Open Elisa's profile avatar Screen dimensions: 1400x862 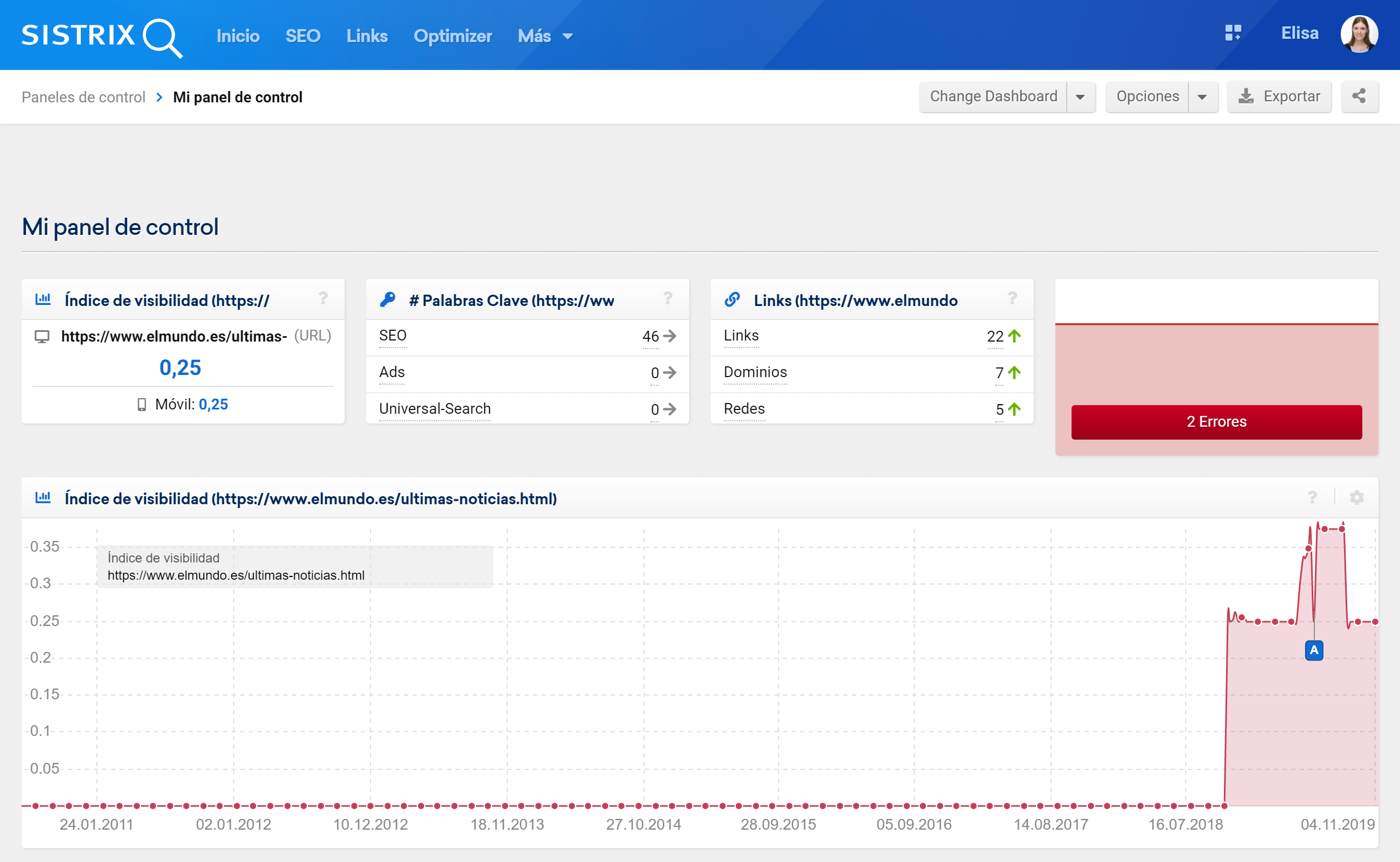(x=1359, y=33)
